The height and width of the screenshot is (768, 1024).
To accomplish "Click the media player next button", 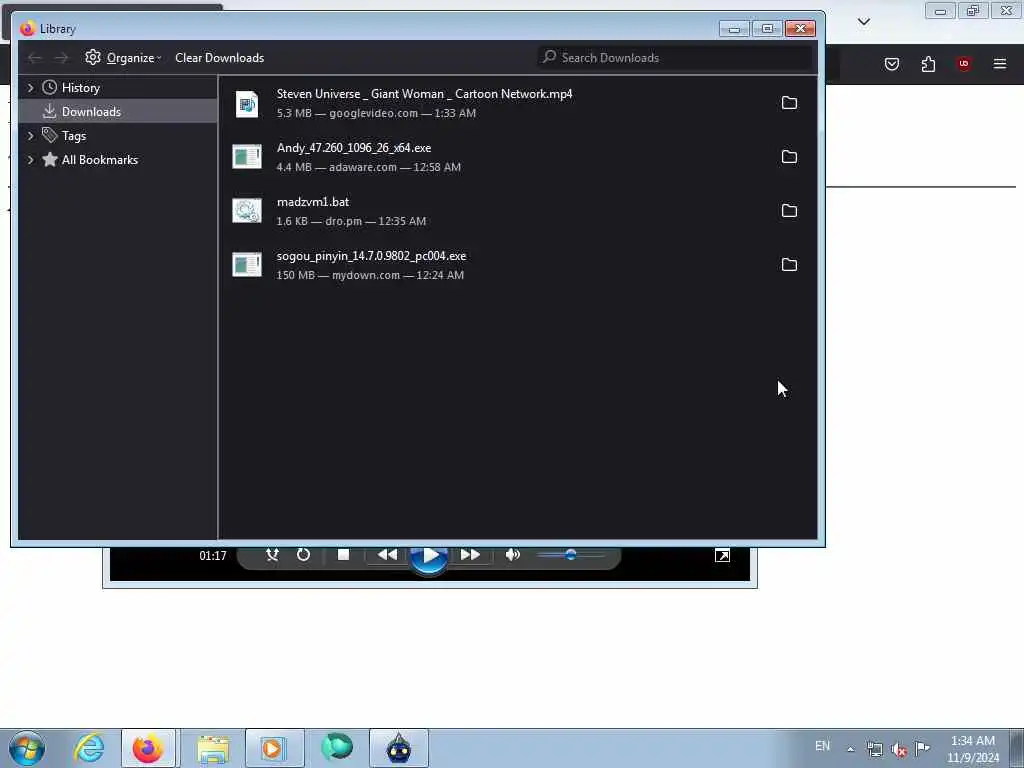I will (470, 555).
